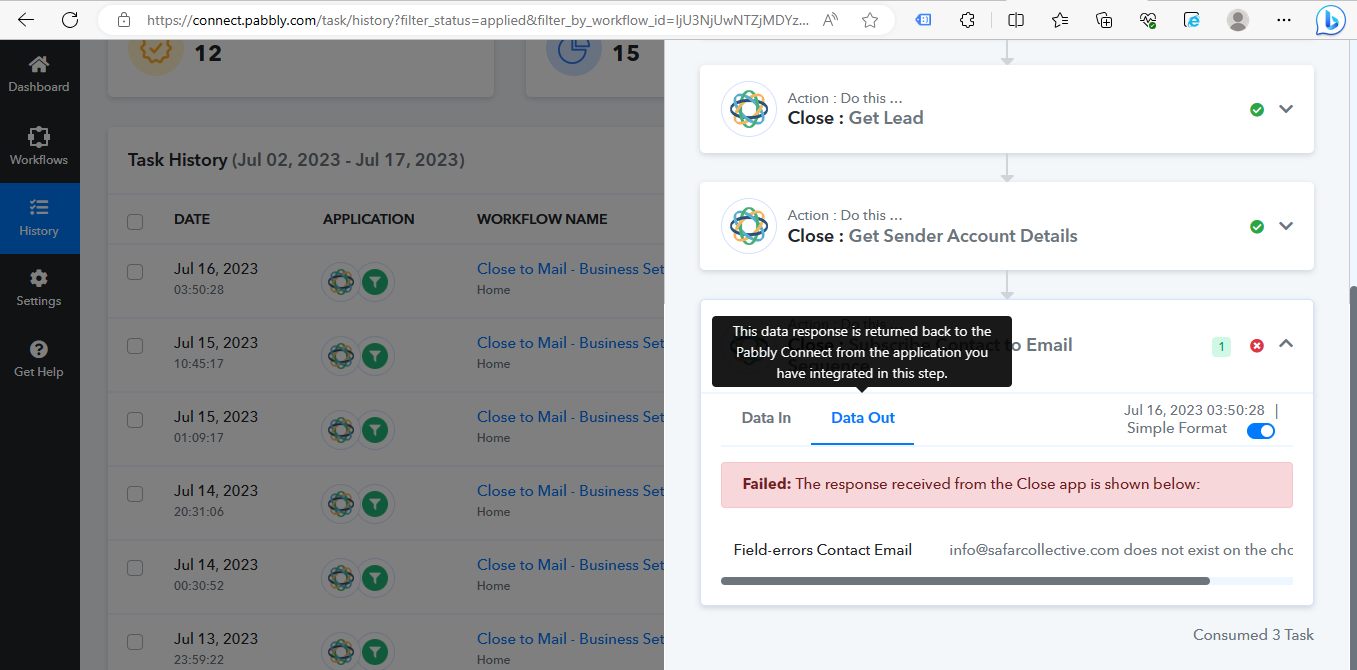Click green success icon on Get Sender Account Details
The width and height of the screenshot is (1357, 670).
click(1257, 227)
